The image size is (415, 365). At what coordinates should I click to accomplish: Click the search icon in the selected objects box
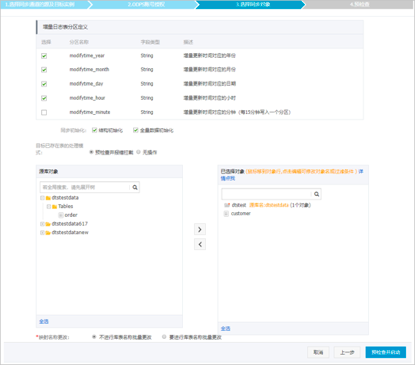[x=316, y=194]
